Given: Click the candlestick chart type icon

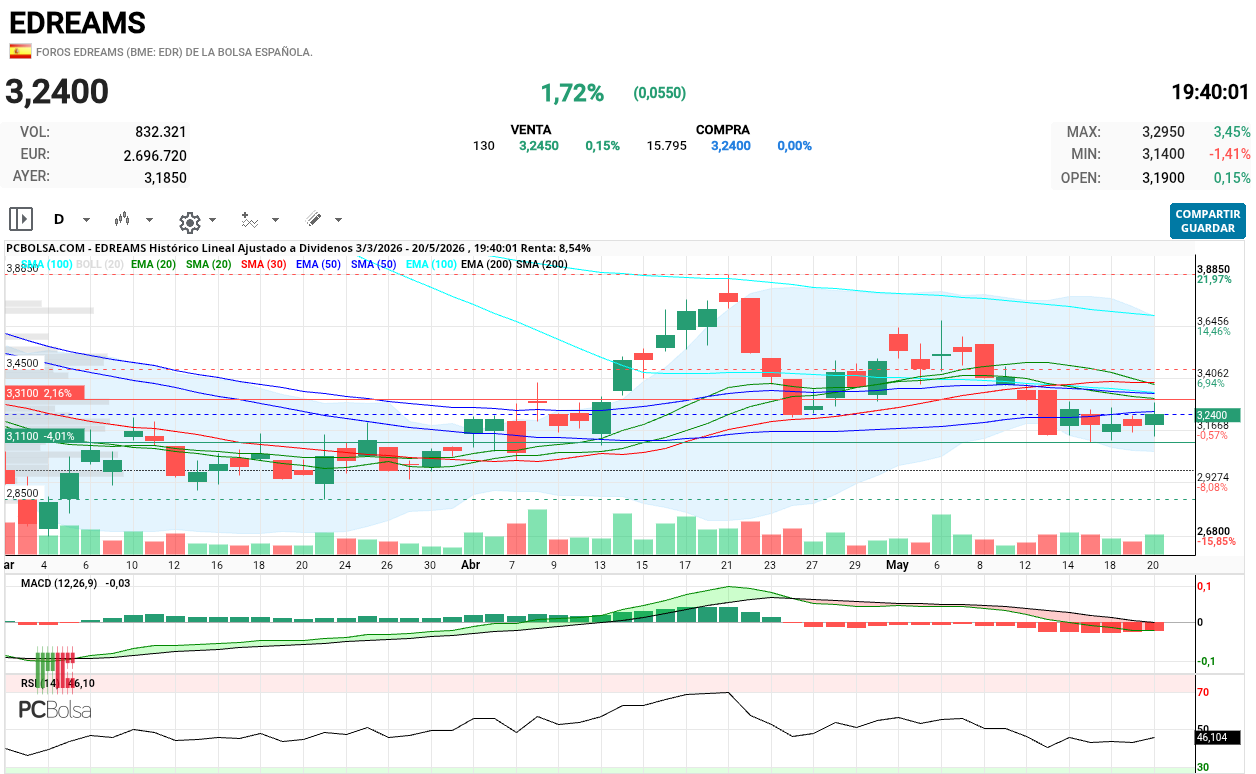Looking at the screenshot, I should [123, 219].
